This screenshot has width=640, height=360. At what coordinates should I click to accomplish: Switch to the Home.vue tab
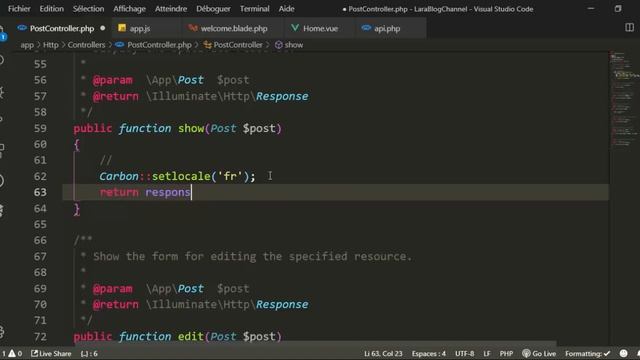[x=320, y=29]
